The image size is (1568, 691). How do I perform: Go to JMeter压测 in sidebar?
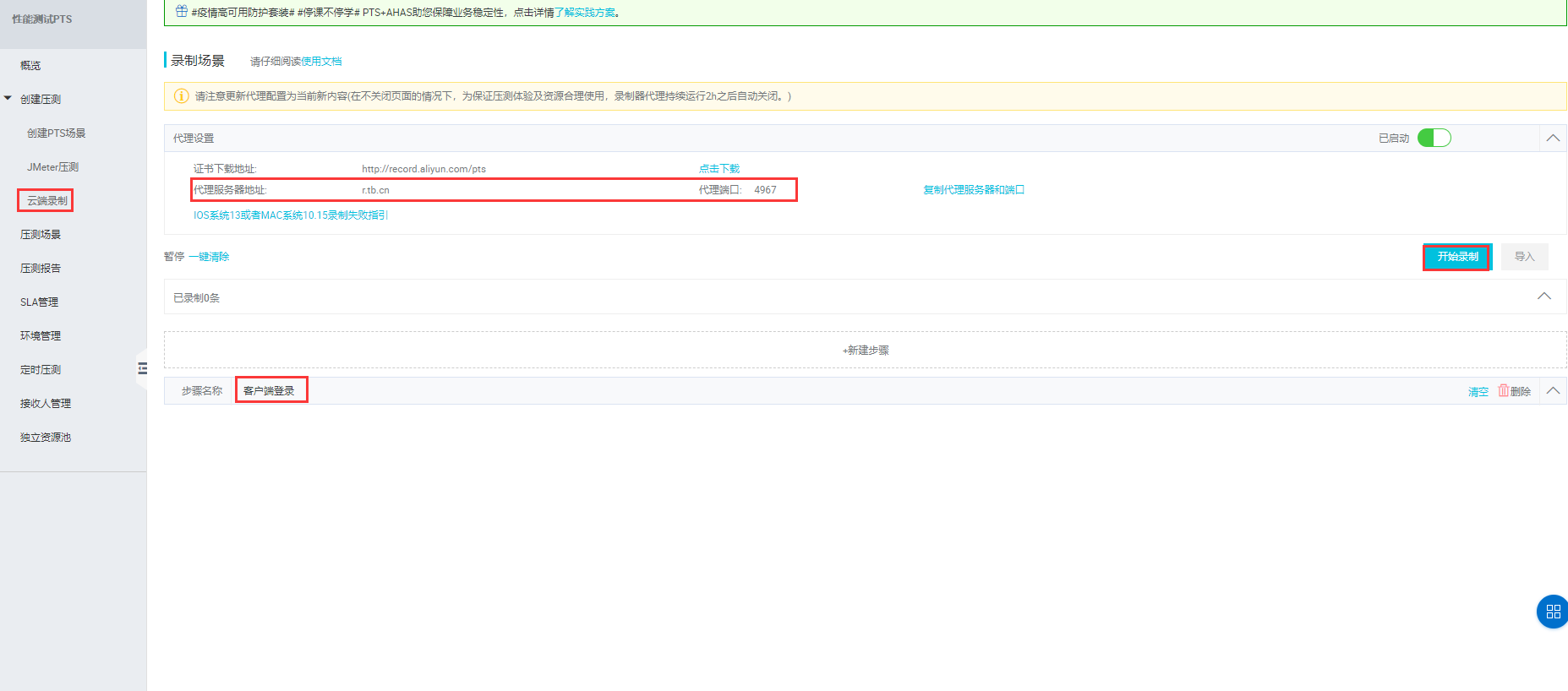click(52, 166)
